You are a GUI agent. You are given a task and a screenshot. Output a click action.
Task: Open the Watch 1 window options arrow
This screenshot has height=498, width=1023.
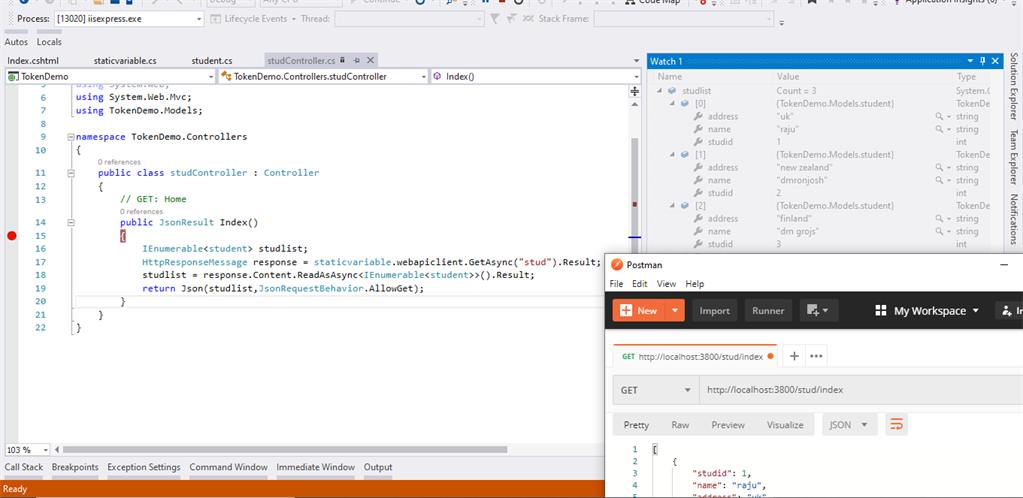(970, 61)
